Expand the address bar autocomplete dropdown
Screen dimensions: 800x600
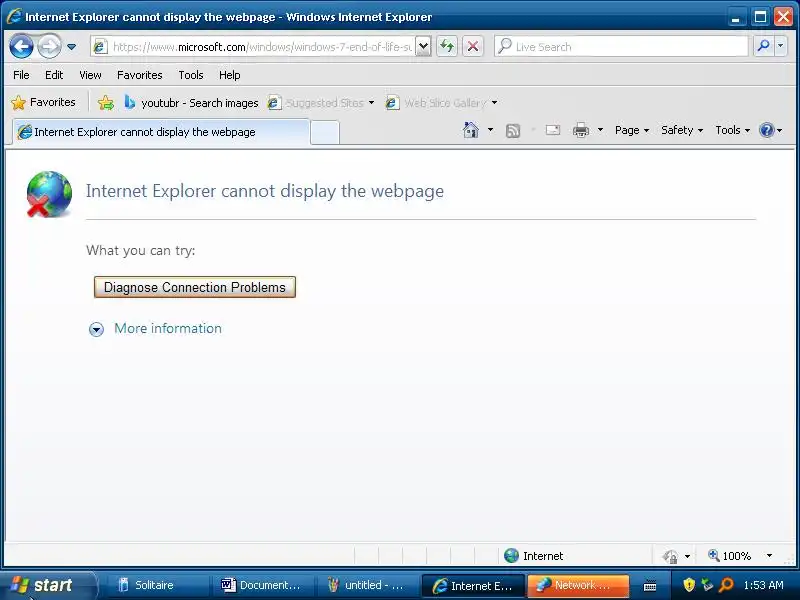423,47
